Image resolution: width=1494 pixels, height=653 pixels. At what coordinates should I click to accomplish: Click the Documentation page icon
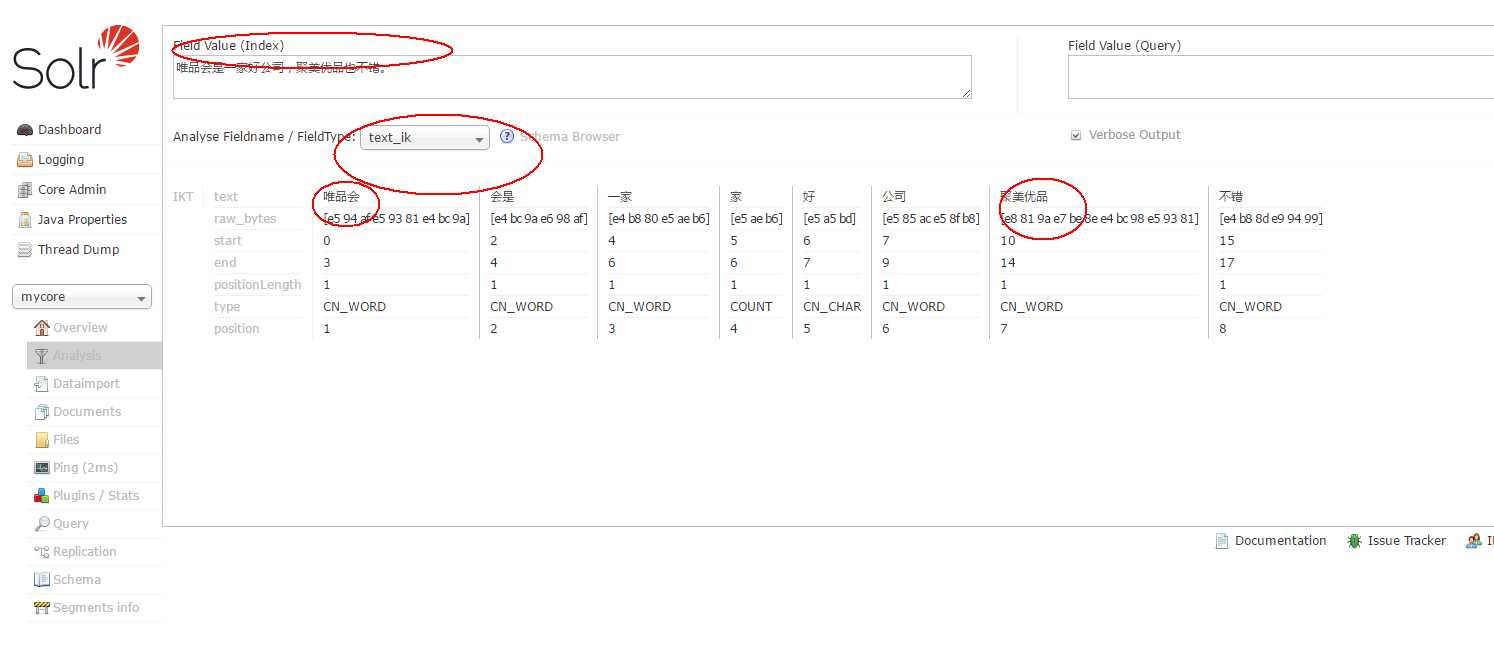click(1222, 541)
